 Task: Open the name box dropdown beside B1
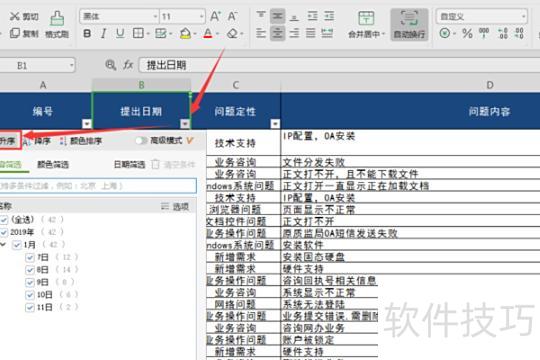pos(71,65)
